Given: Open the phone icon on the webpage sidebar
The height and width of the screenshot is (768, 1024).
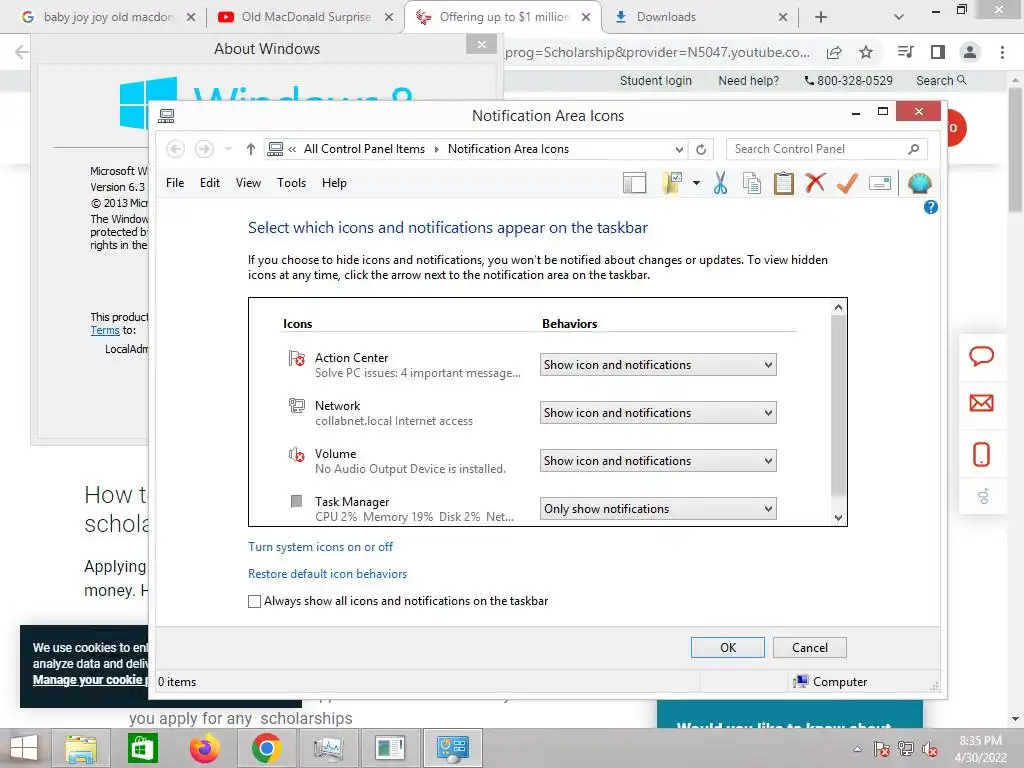Looking at the screenshot, I should 981,455.
